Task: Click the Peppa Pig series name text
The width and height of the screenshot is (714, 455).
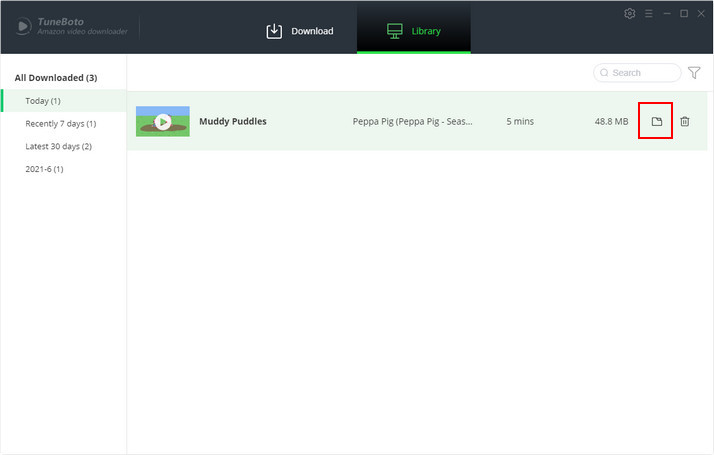Action: click(x=413, y=122)
